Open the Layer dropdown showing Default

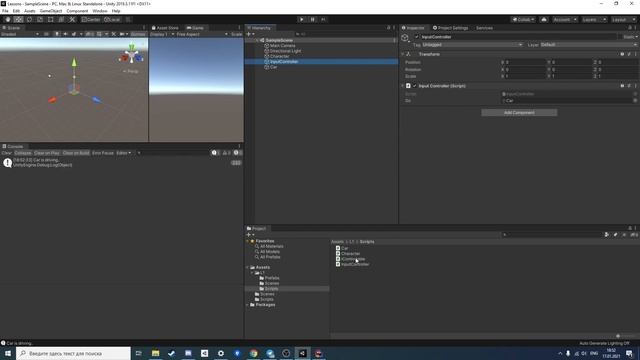588,44
